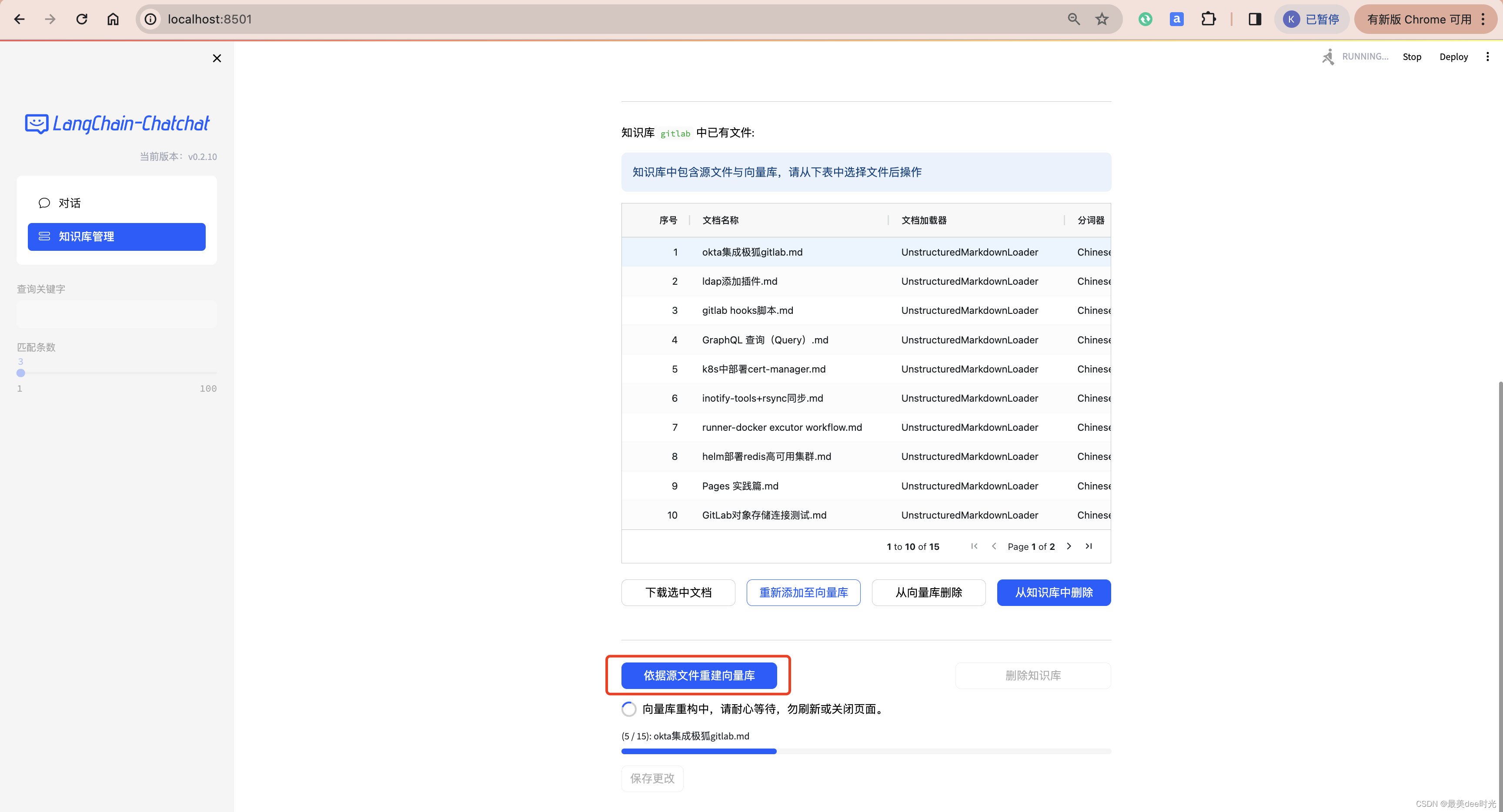Screen dimensions: 1503x812
Task: Click the loading spinner beside 向量库重构中
Action: tap(628, 709)
